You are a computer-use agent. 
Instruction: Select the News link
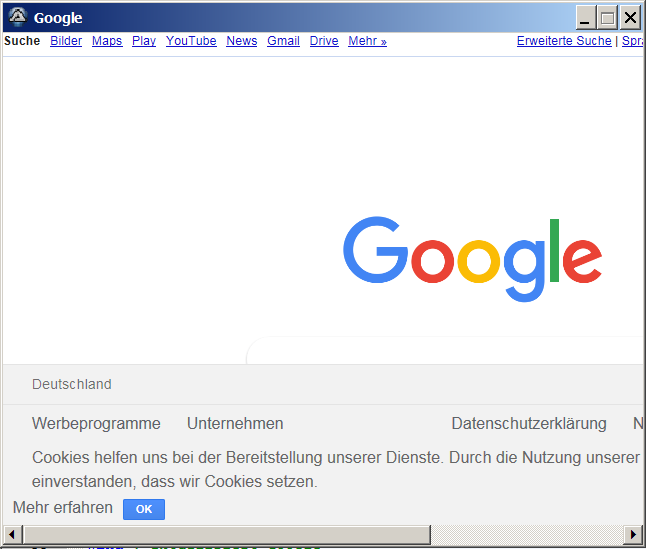(241, 41)
